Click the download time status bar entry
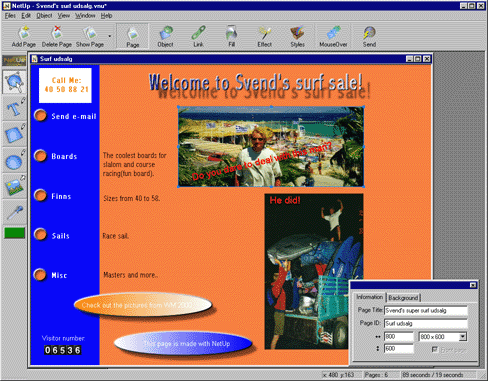The width and height of the screenshot is (488, 381). [x=438, y=375]
